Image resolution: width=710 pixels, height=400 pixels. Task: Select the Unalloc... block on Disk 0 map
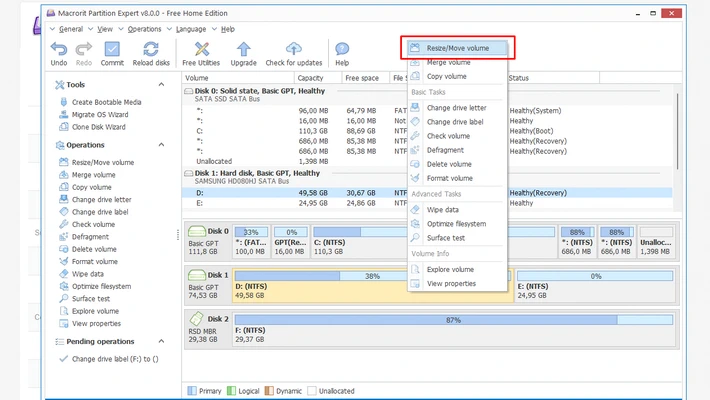point(656,241)
